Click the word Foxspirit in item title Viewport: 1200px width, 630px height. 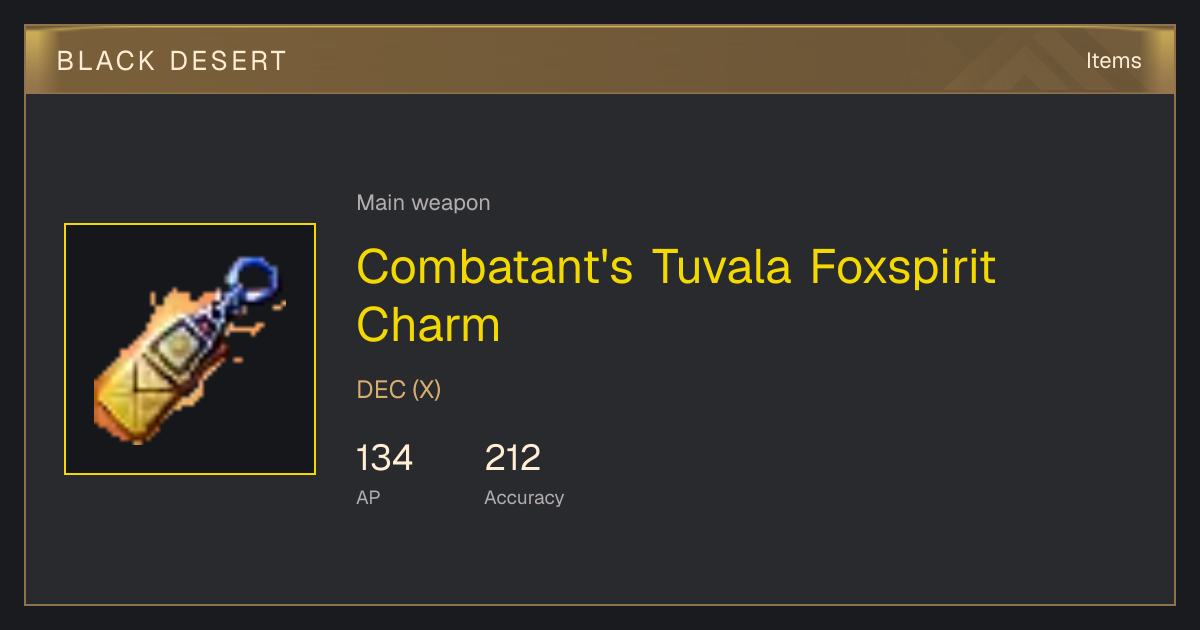pos(903,268)
